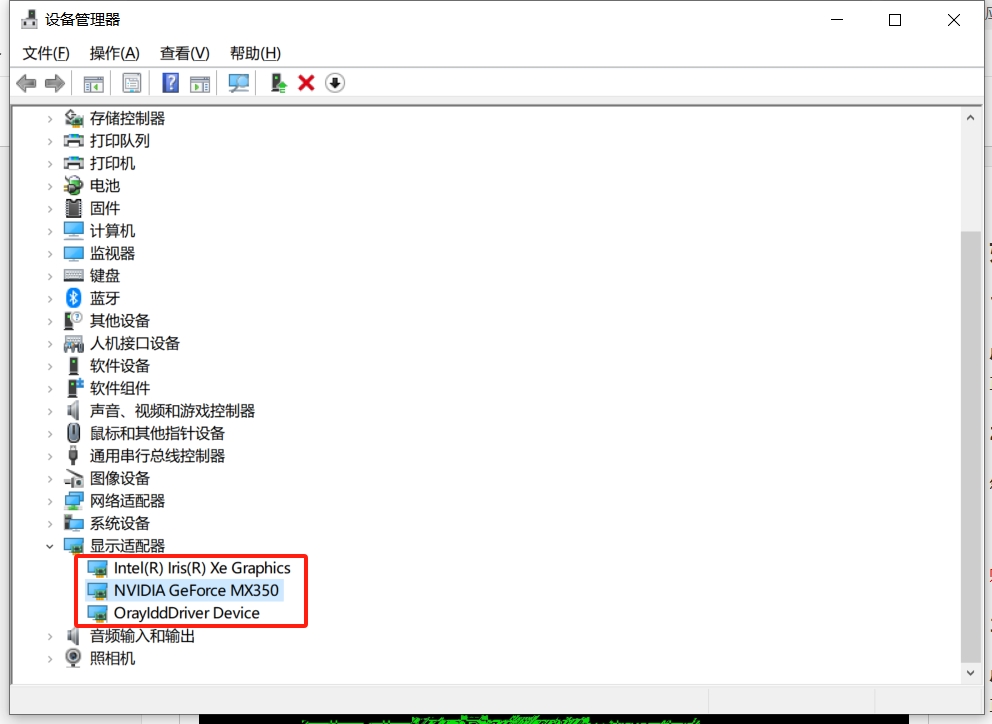Click the 打印队列 printer icon
The height and width of the screenshot is (724, 992).
tap(73, 140)
